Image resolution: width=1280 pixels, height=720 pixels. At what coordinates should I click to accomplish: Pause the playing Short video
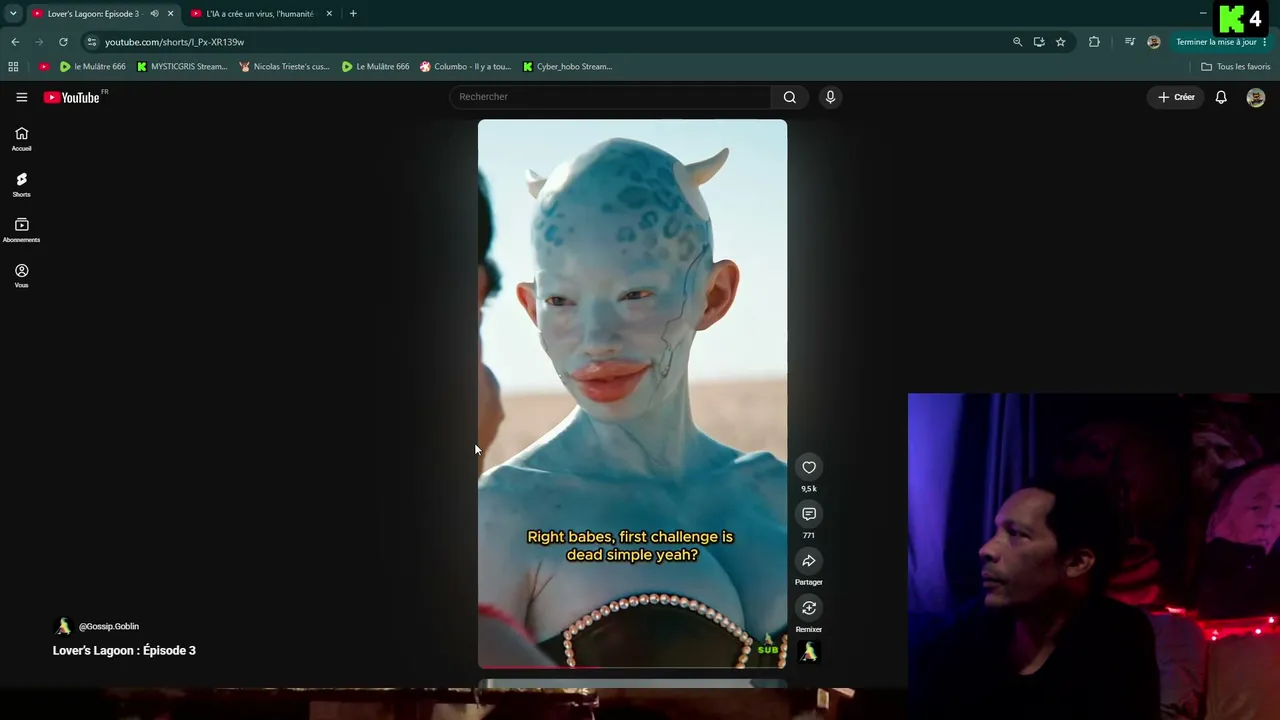click(632, 393)
